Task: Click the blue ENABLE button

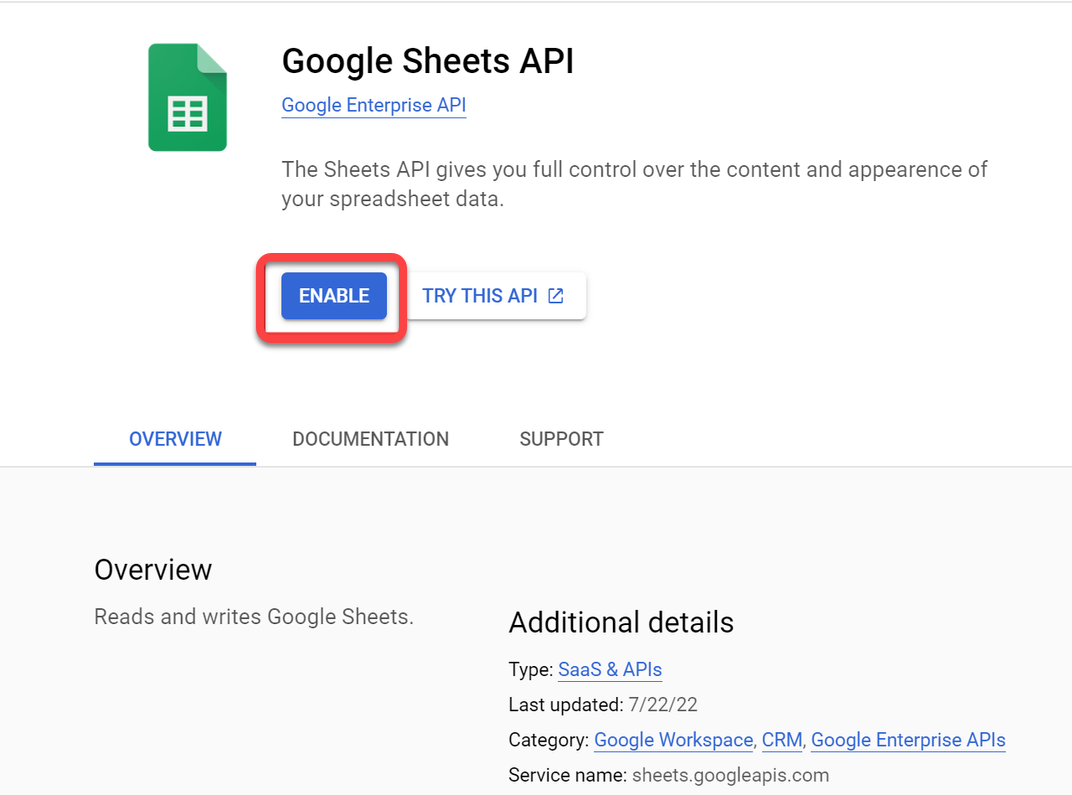Action: coord(334,295)
